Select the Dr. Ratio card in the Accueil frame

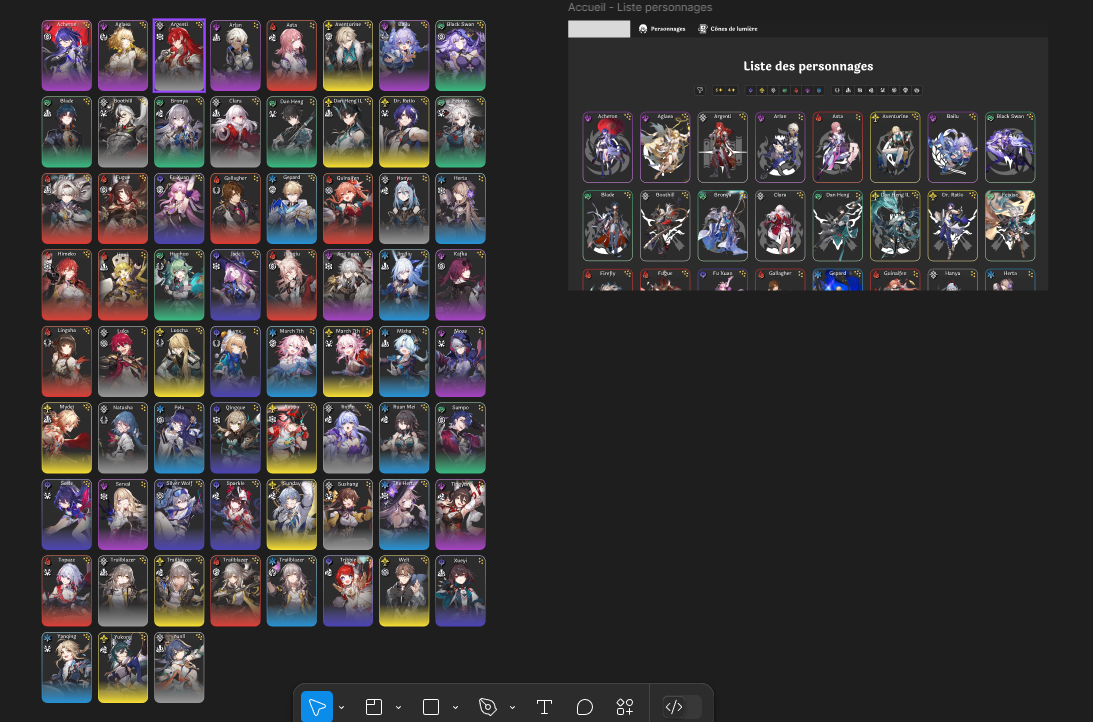952,226
